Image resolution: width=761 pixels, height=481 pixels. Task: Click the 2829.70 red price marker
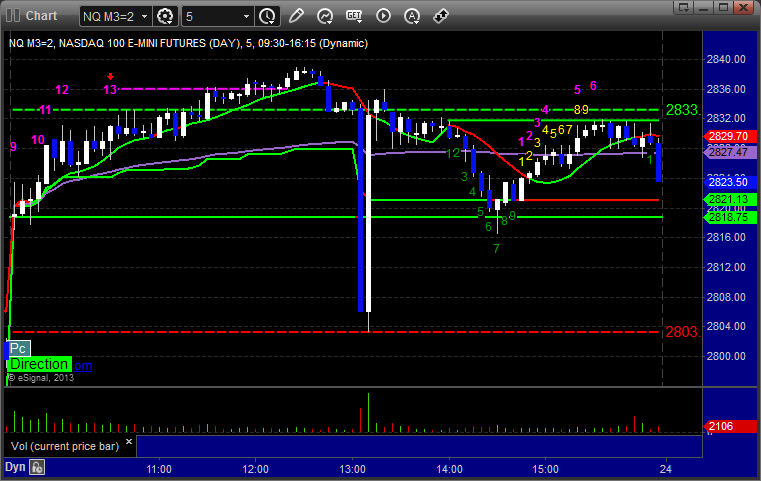pyautogui.click(x=729, y=136)
